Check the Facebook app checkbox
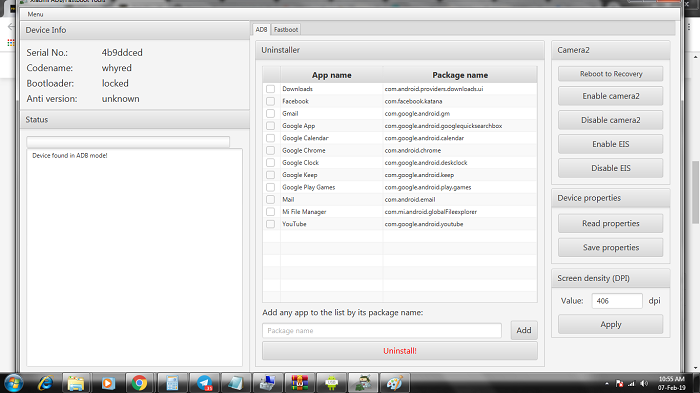The image size is (700, 393). click(271, 101)
